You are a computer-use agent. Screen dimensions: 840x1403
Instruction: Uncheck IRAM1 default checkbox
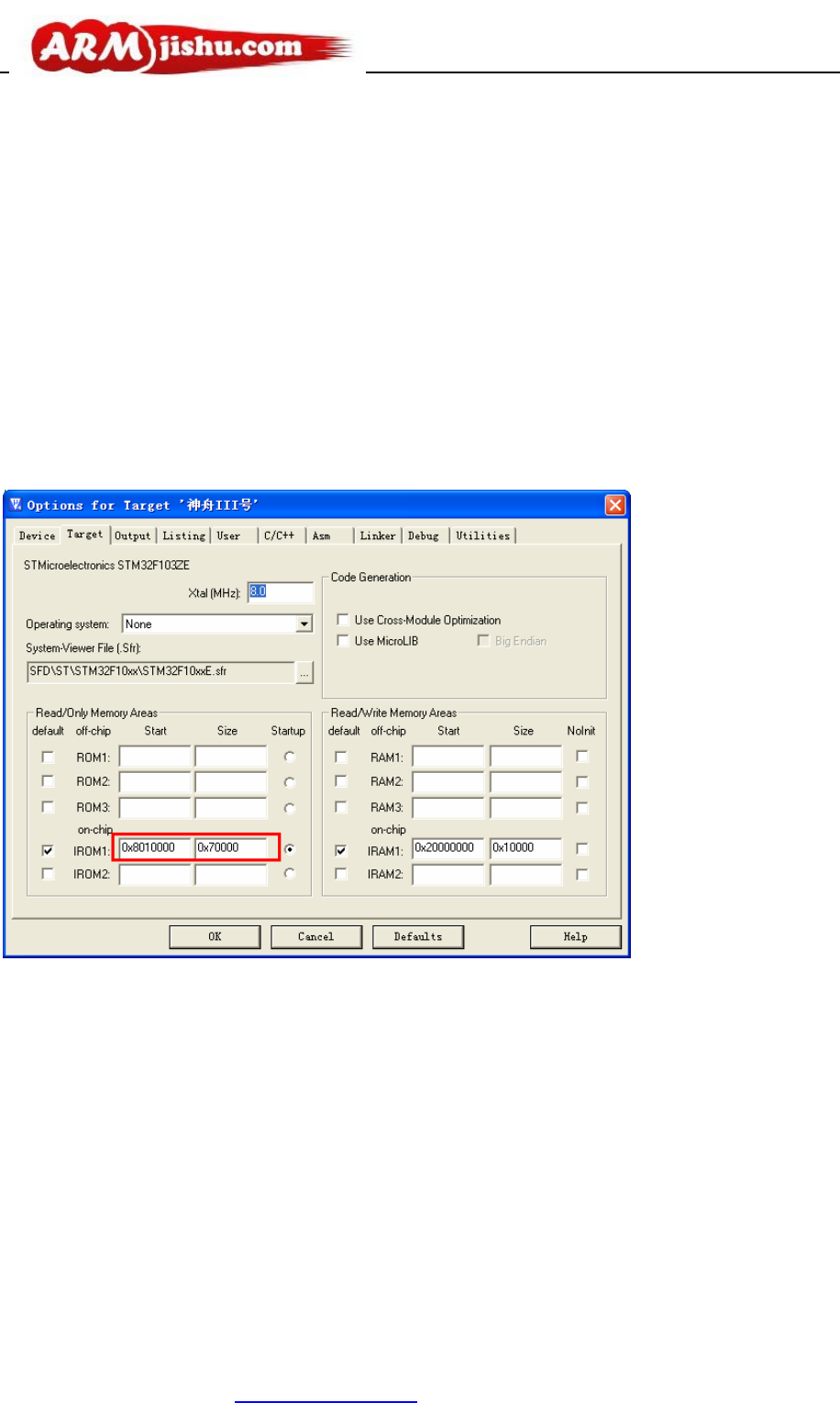(341, 851)
